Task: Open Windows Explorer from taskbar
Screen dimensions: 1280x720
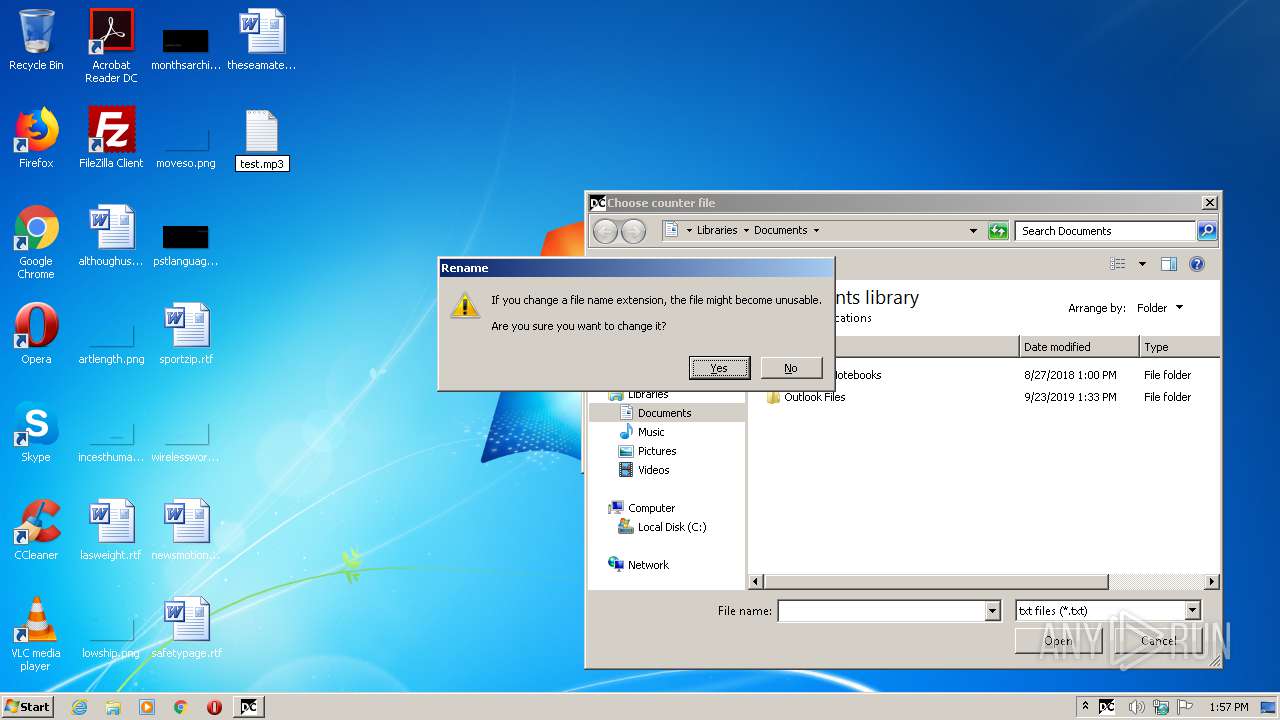Action: point(113,707)
